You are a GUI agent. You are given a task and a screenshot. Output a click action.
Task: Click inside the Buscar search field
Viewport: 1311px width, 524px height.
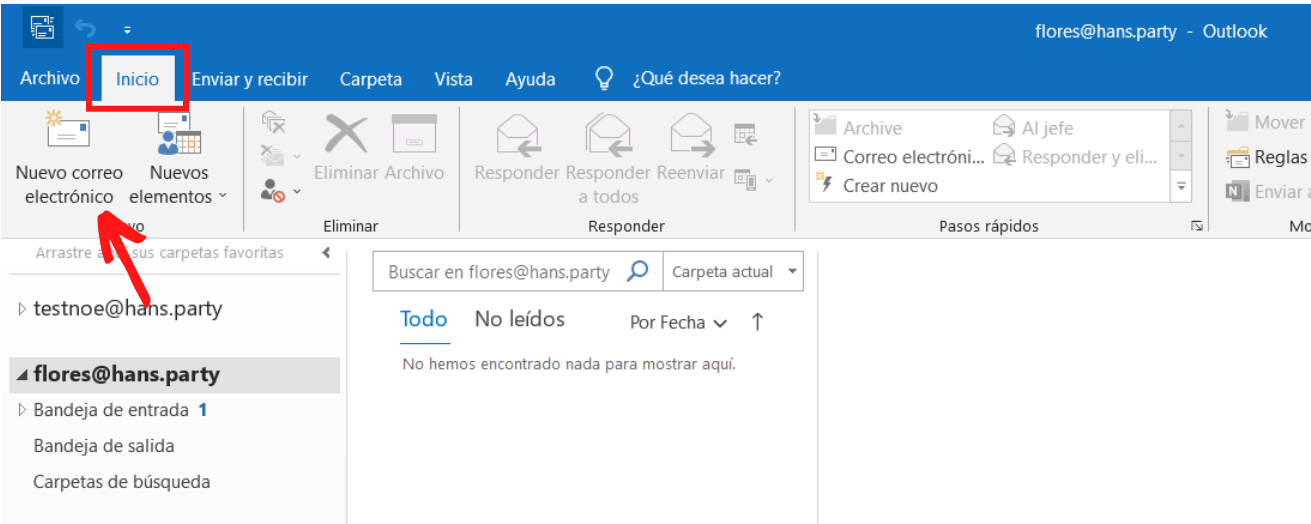(498, 272)
